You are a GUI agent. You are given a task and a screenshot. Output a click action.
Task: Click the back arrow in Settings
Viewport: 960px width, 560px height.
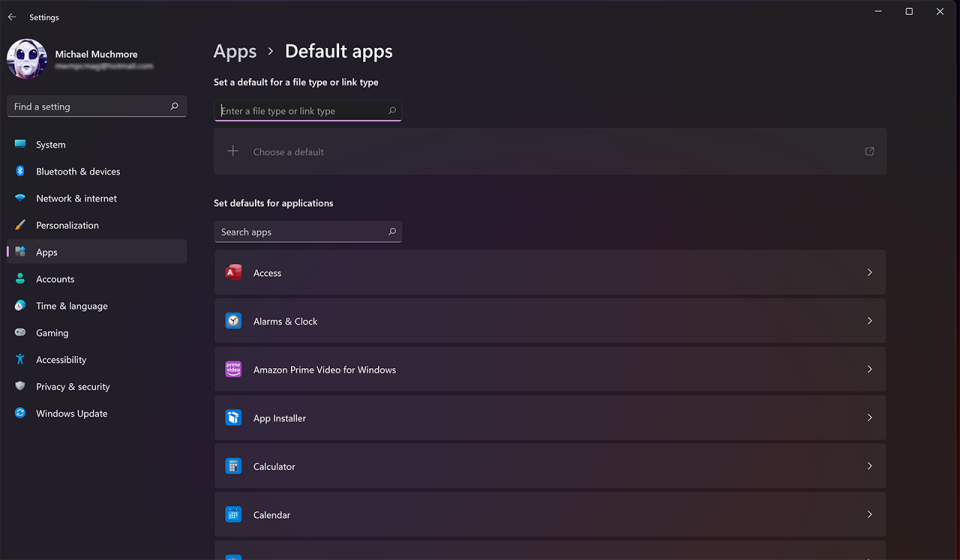pyautogui.click(x=12, y=17)
